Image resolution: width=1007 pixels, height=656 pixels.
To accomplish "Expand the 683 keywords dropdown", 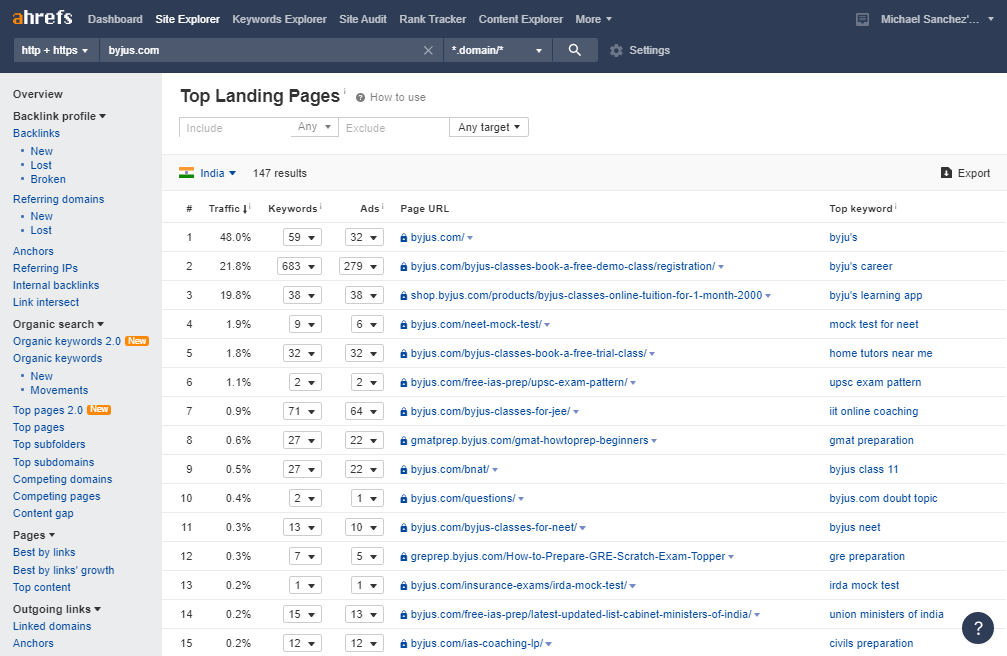I will click(299, 266).
